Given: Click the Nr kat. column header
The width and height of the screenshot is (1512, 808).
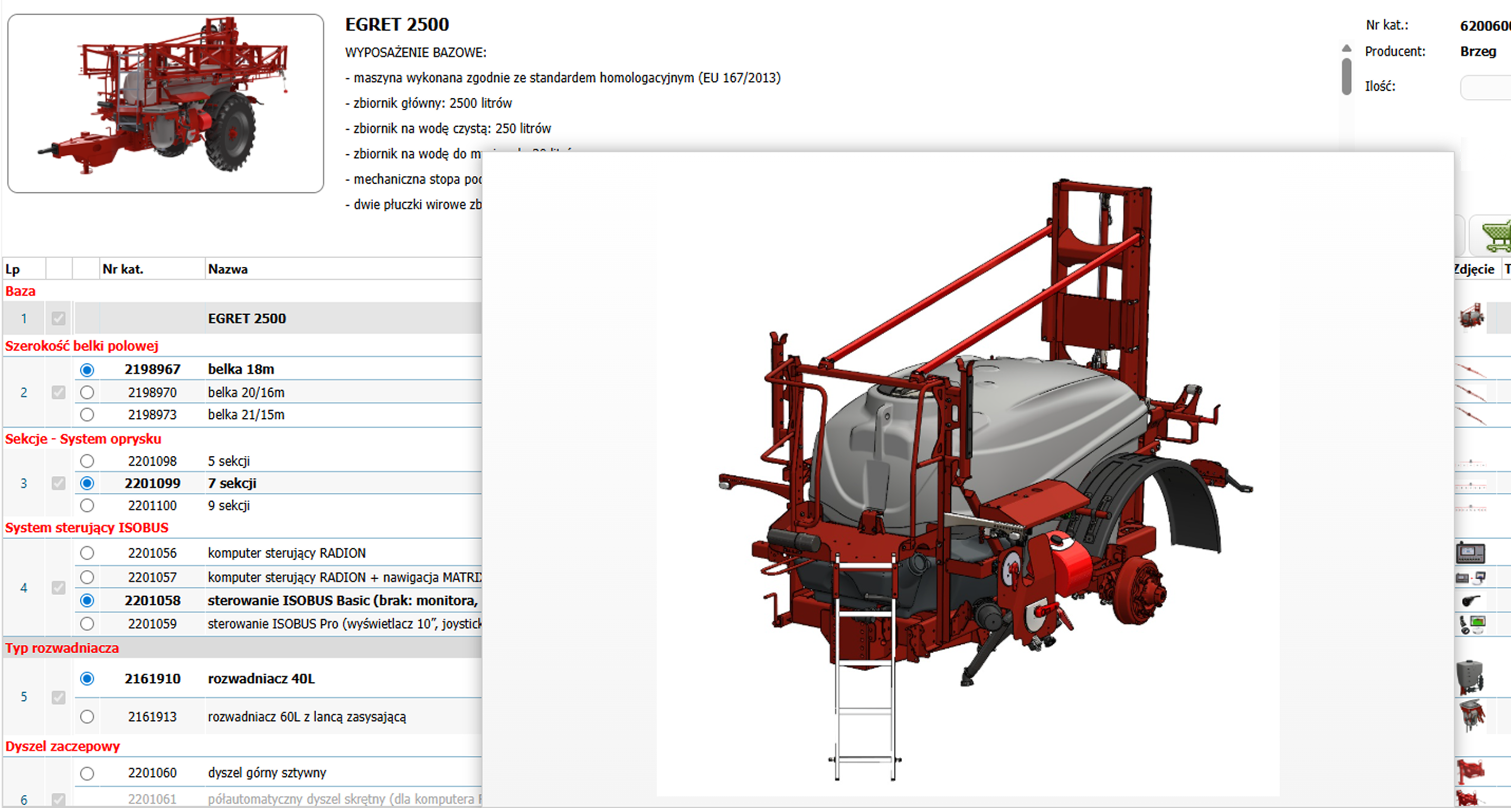Looking at the screenshot, I should click(122, 269).
